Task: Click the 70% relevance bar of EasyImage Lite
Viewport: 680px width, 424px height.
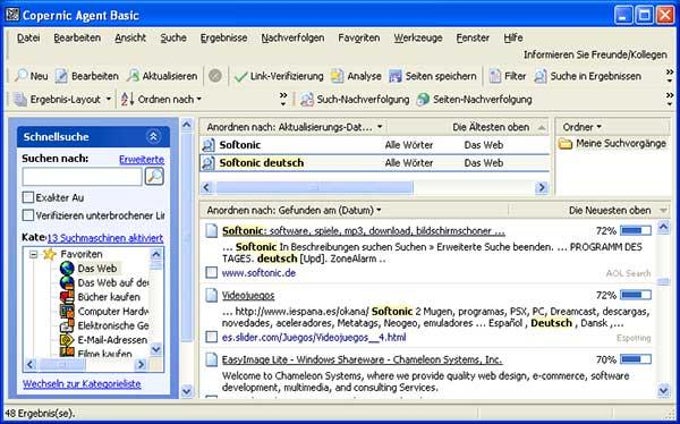Action: pyautogui.click(x=636, y=359)
